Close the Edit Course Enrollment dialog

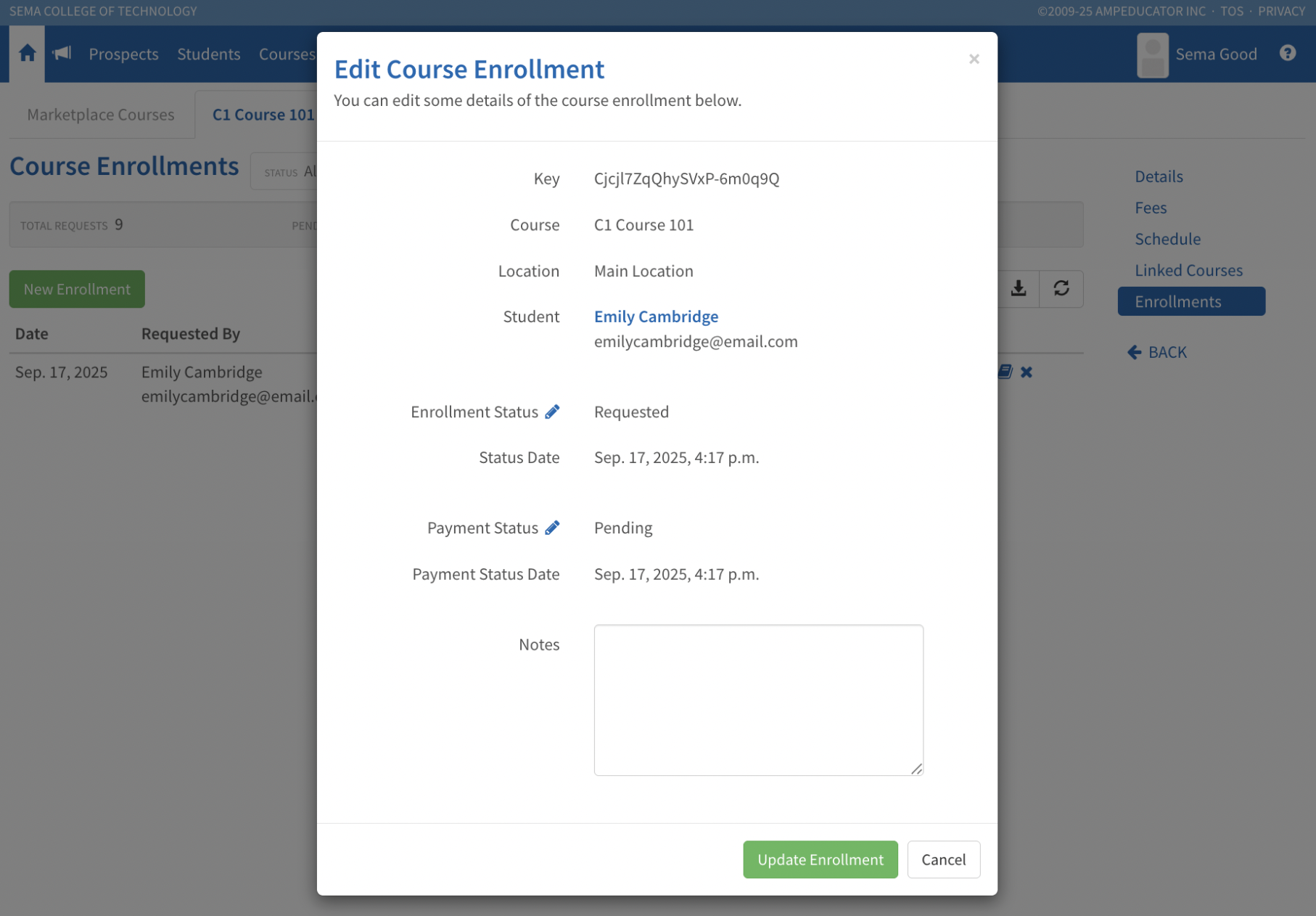tap(974, 59)
